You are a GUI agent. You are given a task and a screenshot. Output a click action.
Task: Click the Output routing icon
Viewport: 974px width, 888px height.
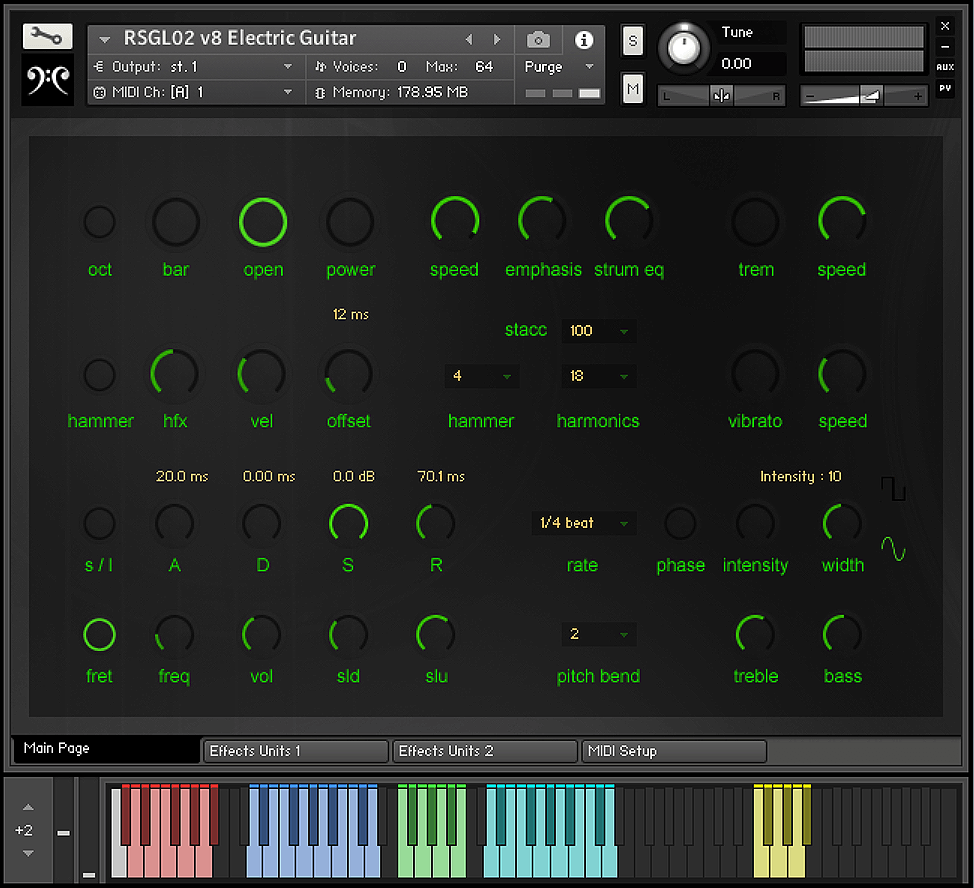[x=99, y=66]
